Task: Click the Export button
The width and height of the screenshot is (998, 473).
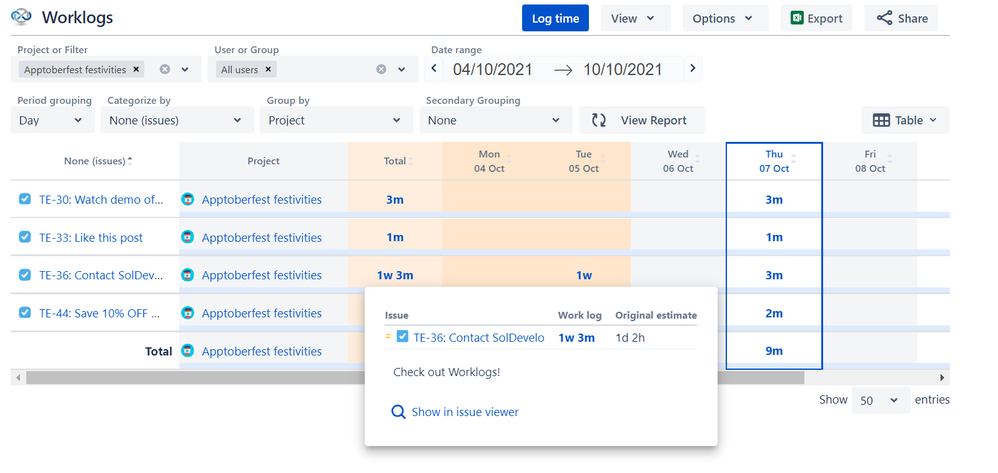Action: click(816, 18)
